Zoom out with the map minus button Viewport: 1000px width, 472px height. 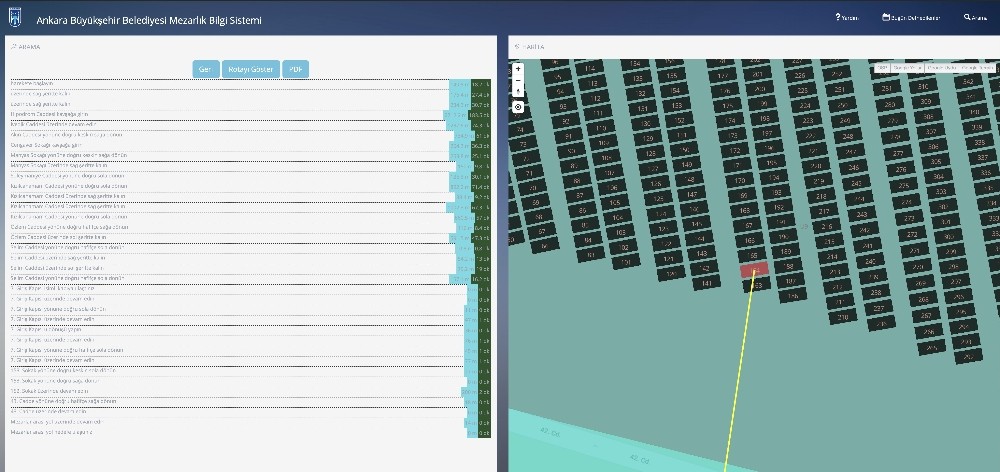point(518,80)
